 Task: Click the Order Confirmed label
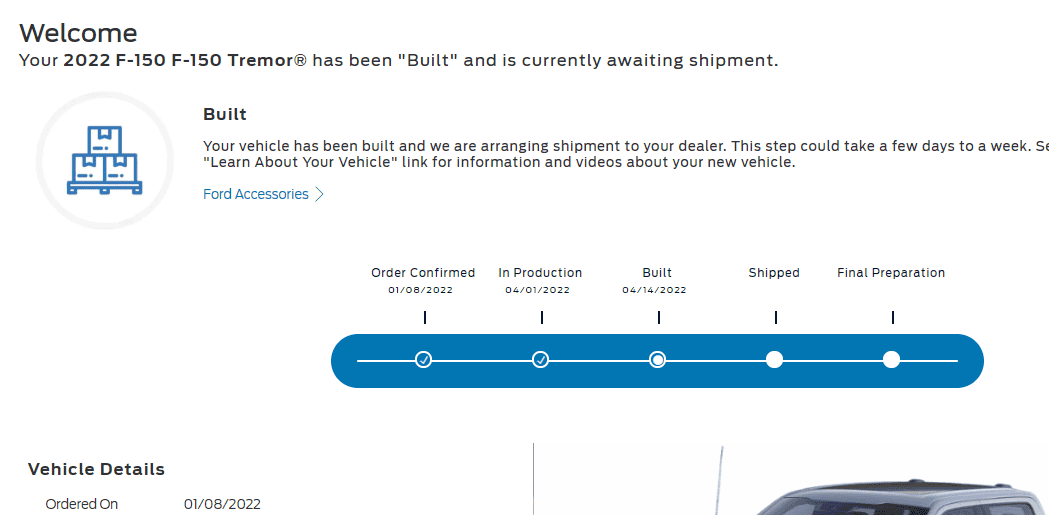(423, 272)
